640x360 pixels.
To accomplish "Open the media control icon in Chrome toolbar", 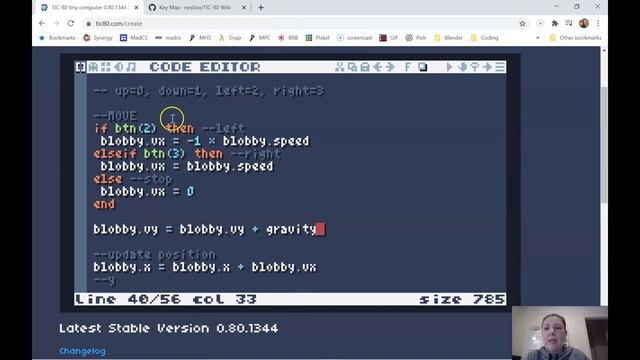I will [569, 23].
